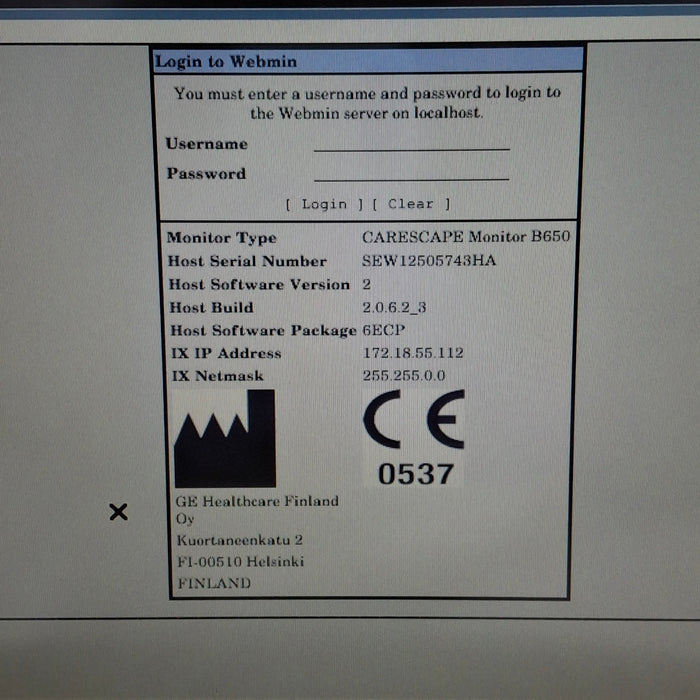700x700 pixels.
Task: Select Host Software Package value '6ECP'
Action: coord(383,330)
